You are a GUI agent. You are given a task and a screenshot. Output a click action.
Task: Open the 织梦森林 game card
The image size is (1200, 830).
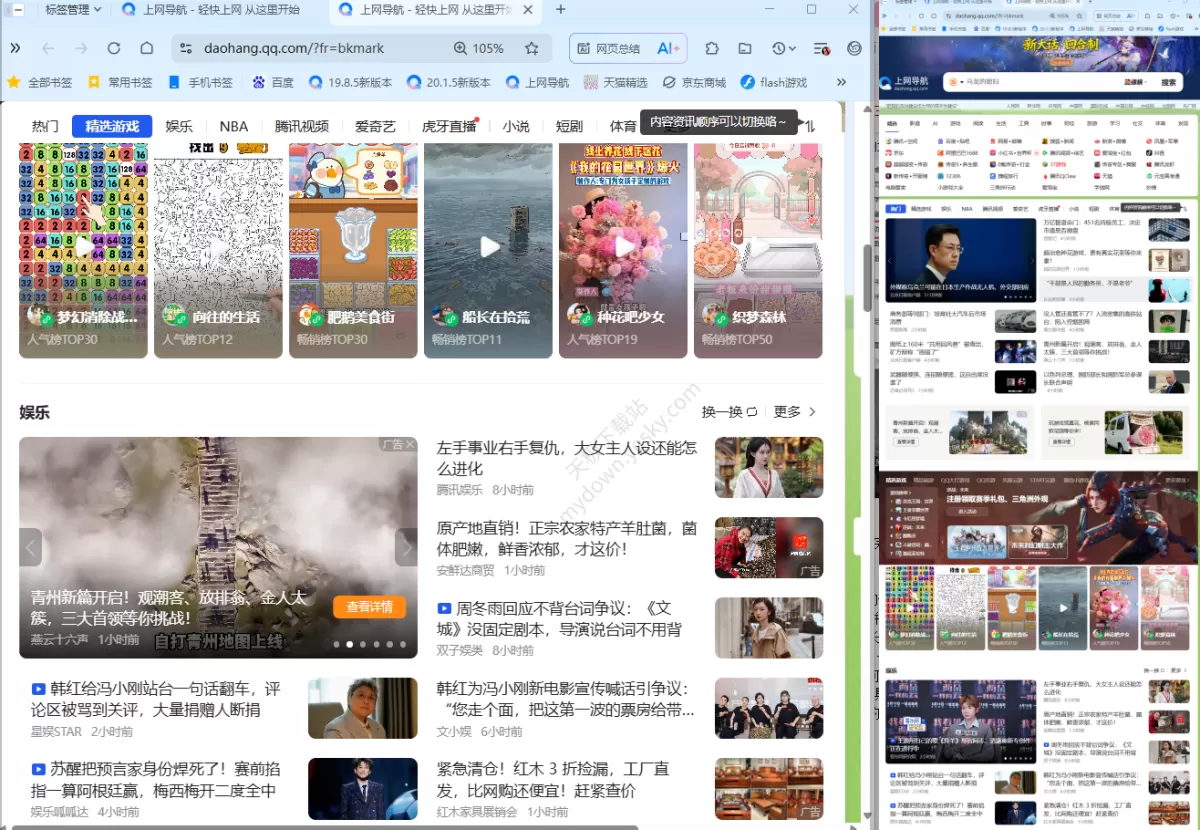click(x=759, y=250)
